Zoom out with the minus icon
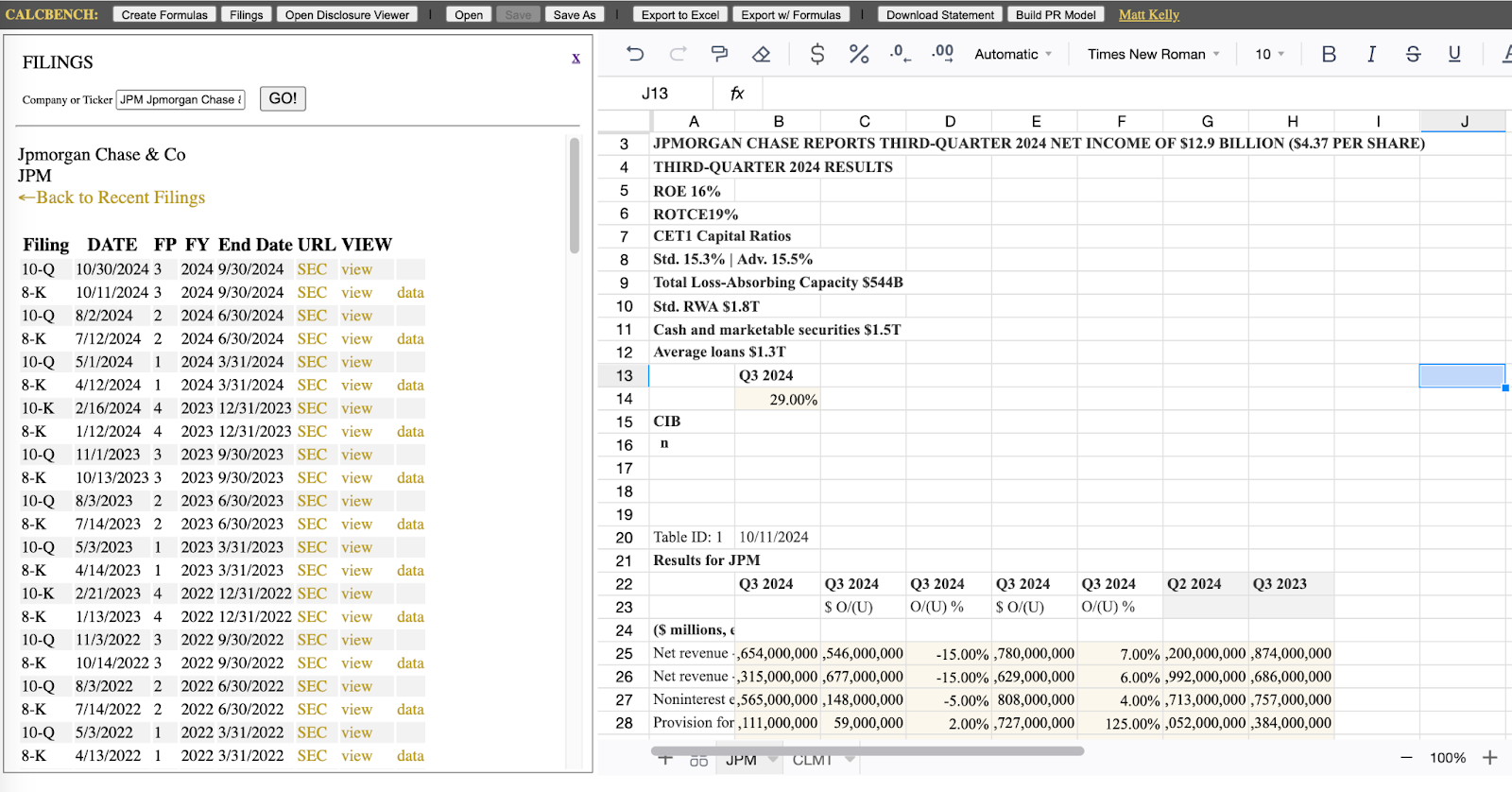This screenshot has height=792, width=1512. coord(1406,758)
